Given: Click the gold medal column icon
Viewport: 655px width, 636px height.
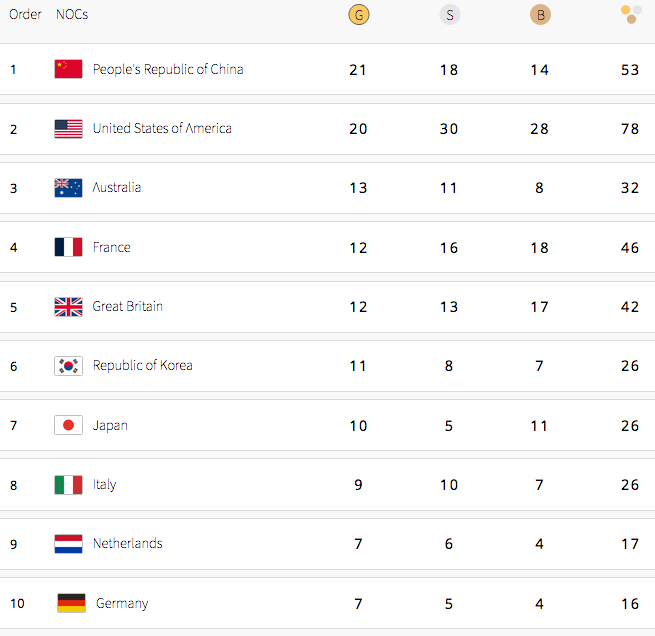Looking at the screenshot, I should coord(358,15).
